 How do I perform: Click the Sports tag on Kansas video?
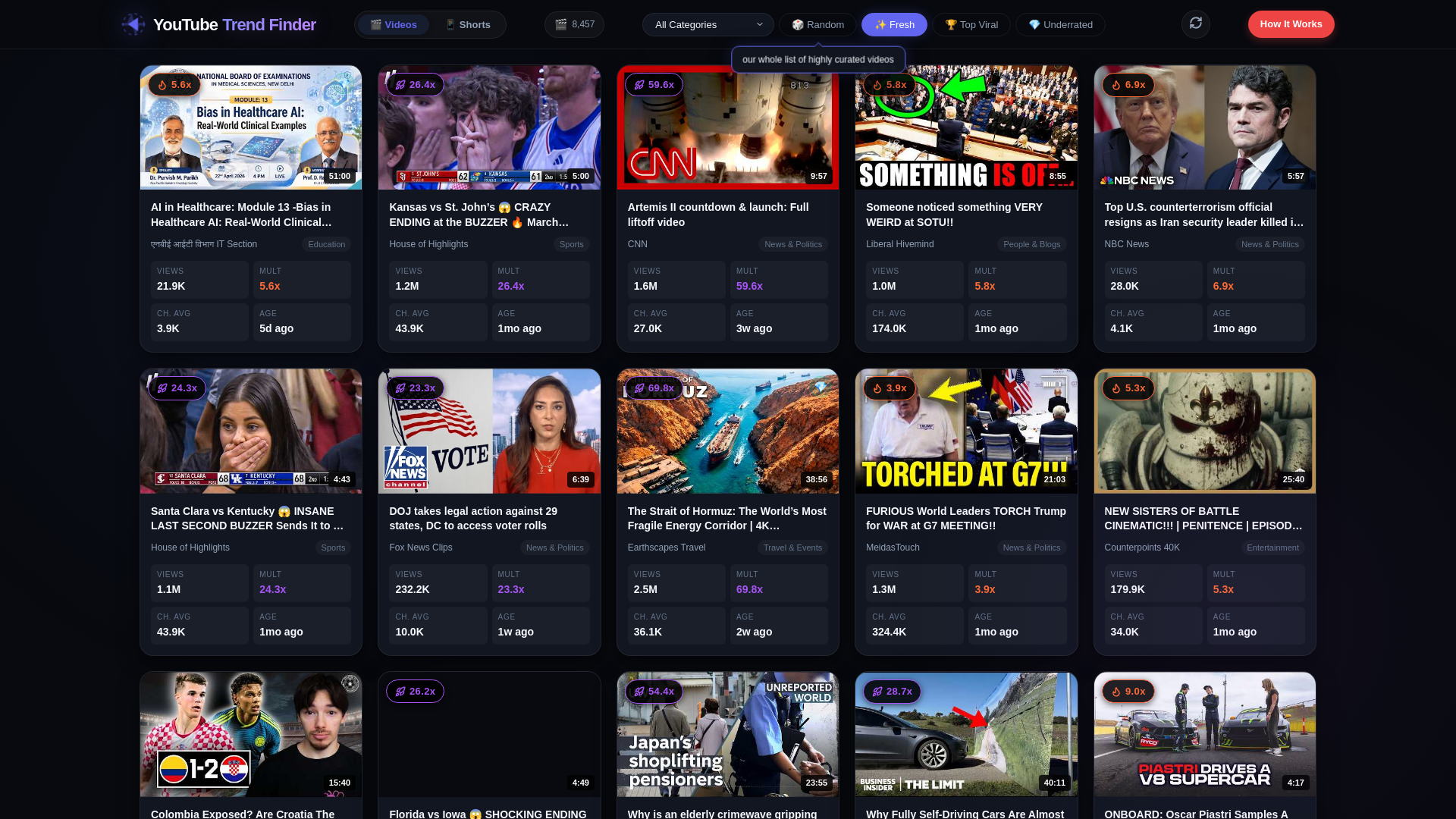[x=571, y=244]
